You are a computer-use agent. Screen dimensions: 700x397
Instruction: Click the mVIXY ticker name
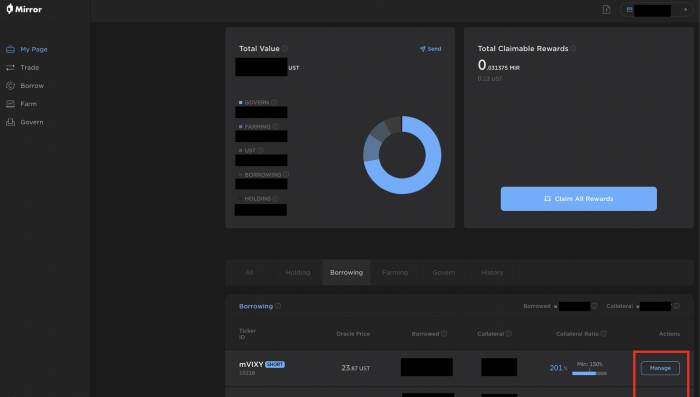click(x=251, y=364)
